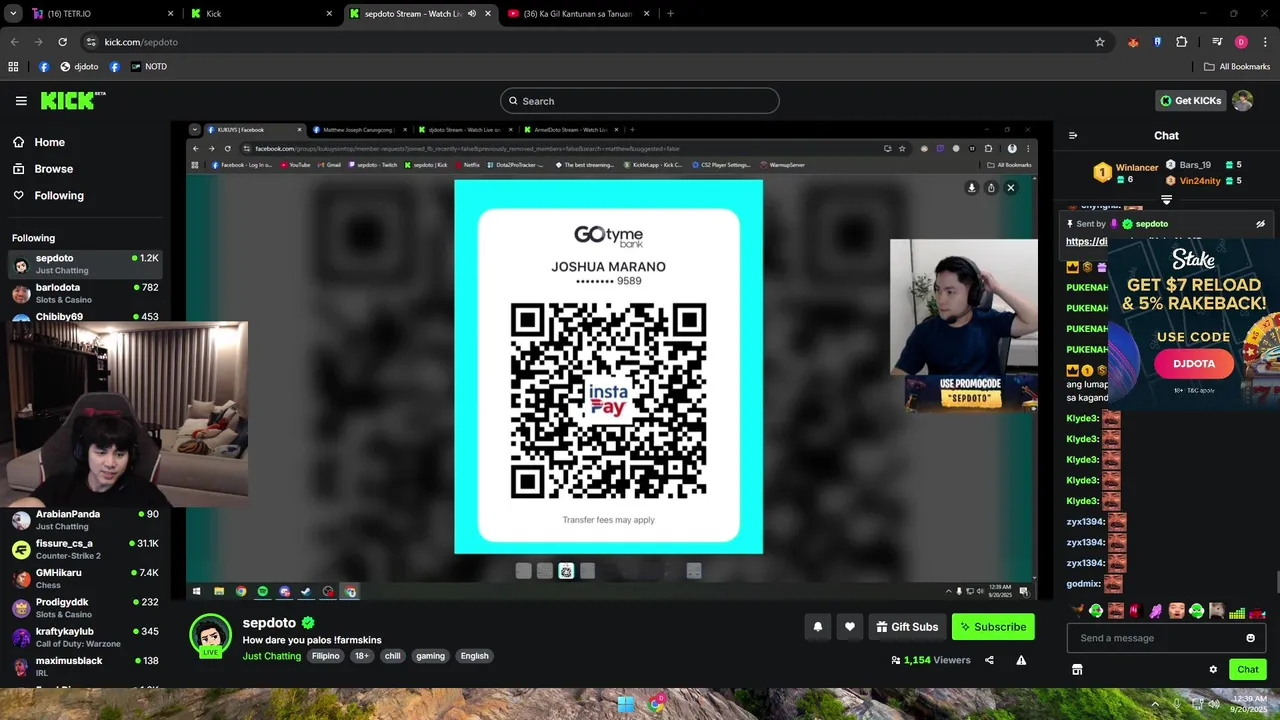Image resolution: width=1280 pixels, height=720 pixels.
Task: Go back in browser history
Action: tap(14, 42)
